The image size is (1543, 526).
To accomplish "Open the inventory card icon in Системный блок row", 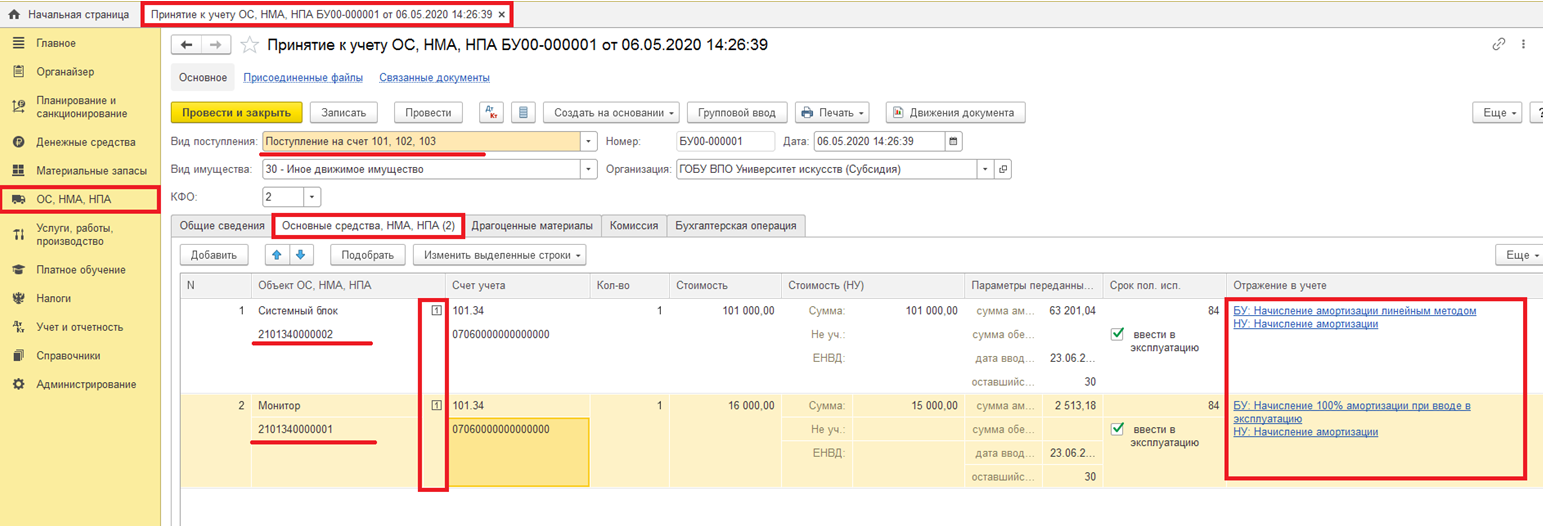I will click(x=435, y=311).
